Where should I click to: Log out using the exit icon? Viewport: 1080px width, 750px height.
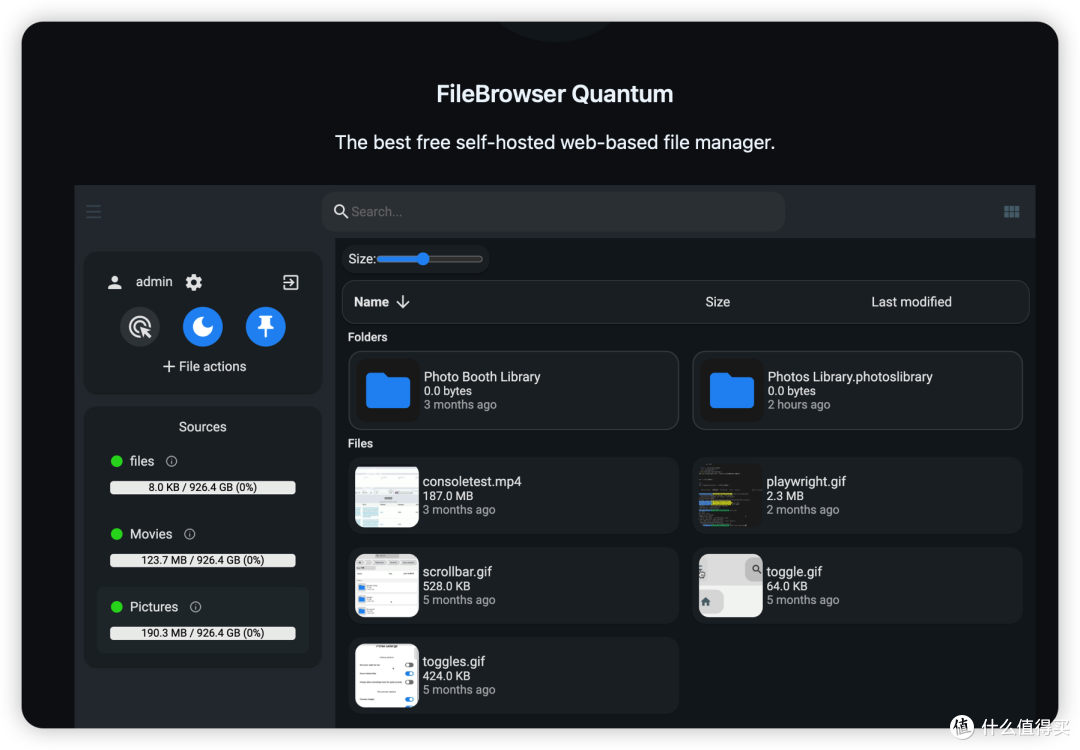tap(291, 282)
